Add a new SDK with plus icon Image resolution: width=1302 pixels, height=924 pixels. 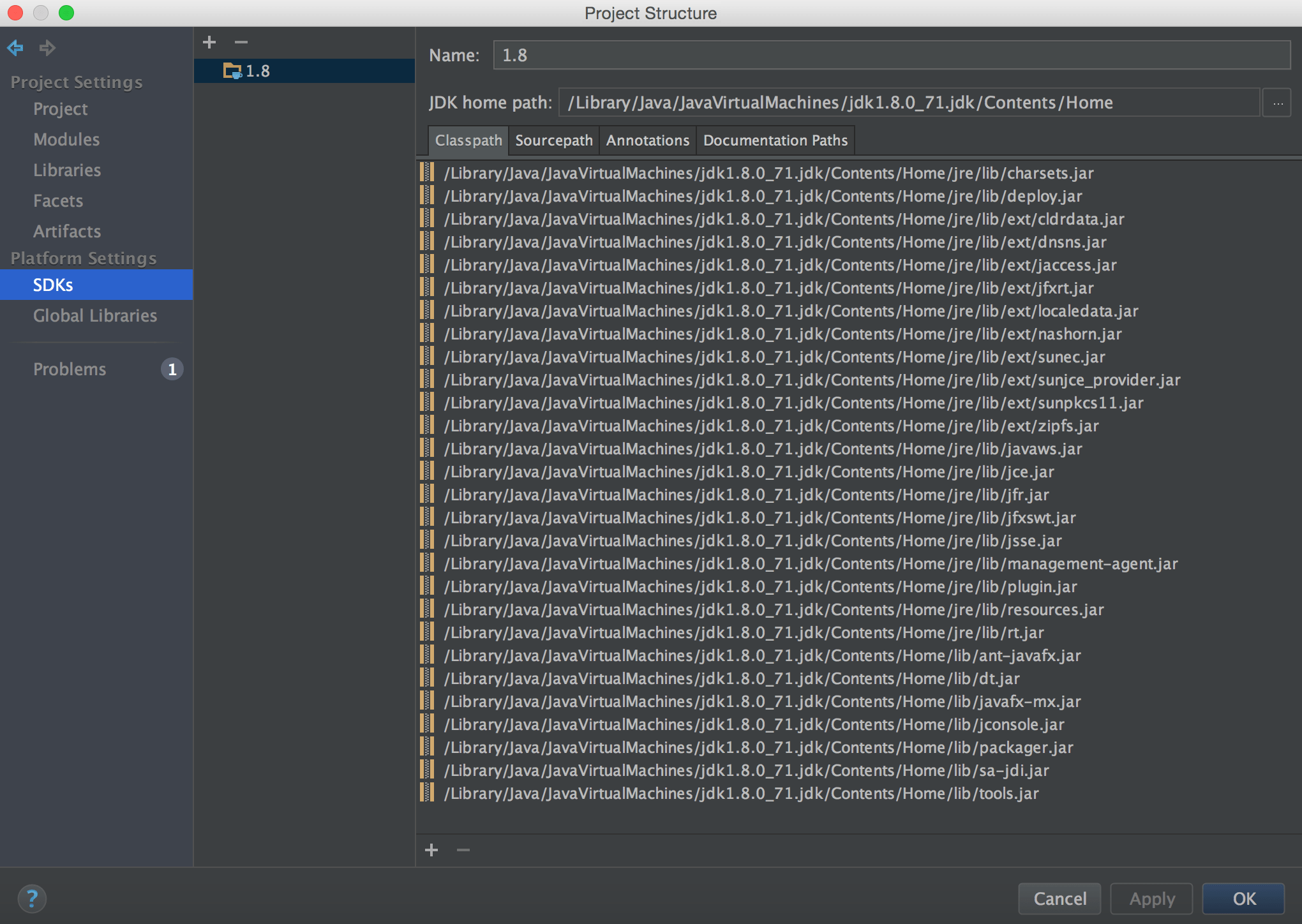(x=209, y=42)
